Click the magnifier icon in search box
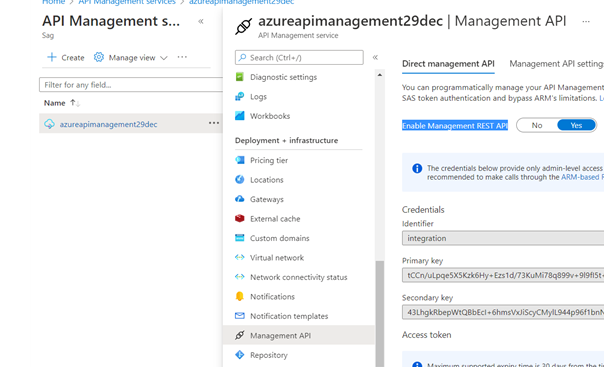The height and width of the screenshot is (367, 604). tap(242, 57)
